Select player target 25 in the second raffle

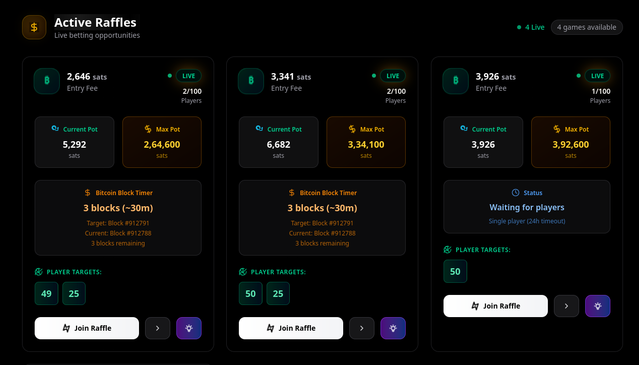(x=278, y=293)
